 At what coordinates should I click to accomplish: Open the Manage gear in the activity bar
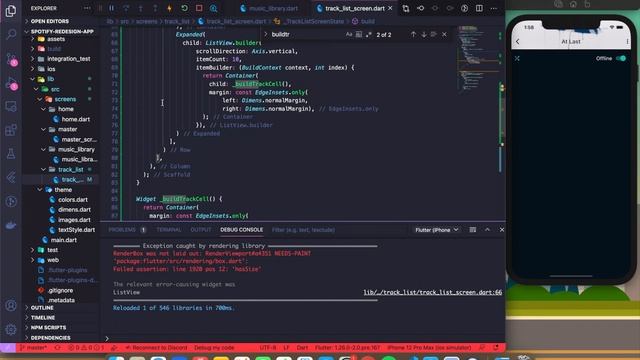11,329
